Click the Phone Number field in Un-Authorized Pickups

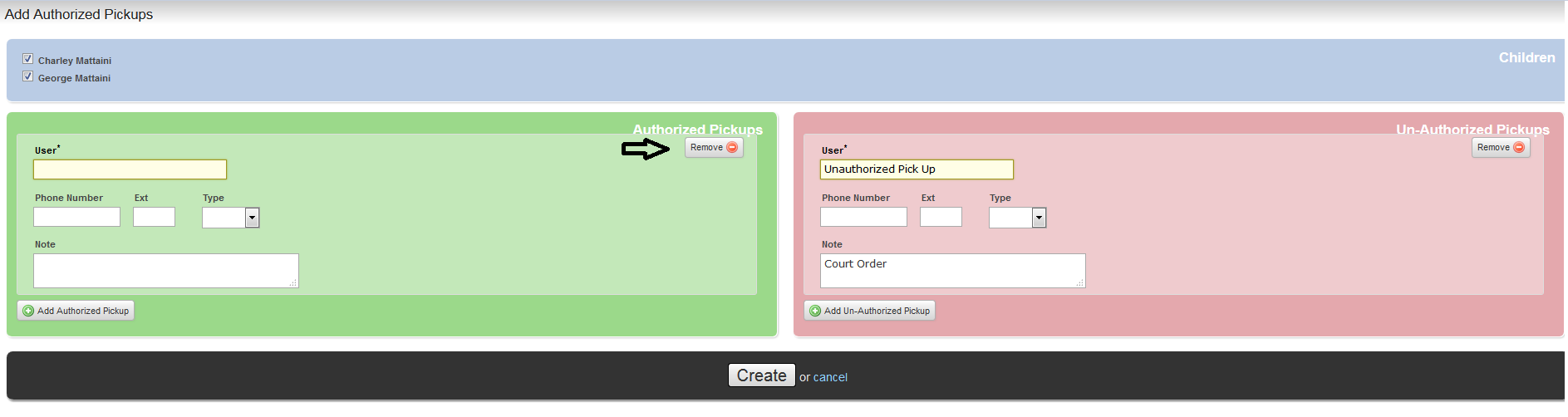pyautogui.click(x=863, y=217)
